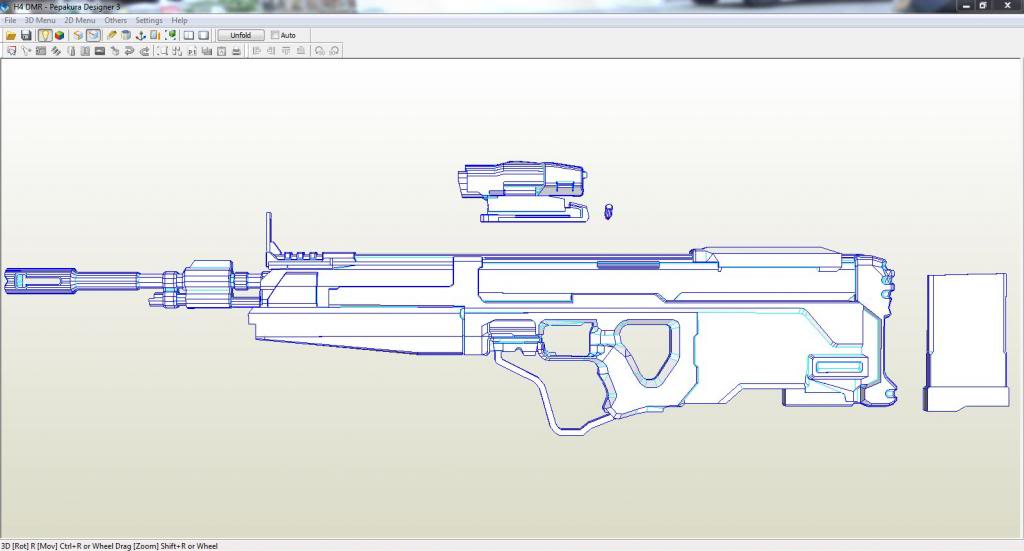This screenshot has height=551, width=1024.
Task: Click the yellow unfolded-shape icon next to the color cube
Action: coord(78,35)
